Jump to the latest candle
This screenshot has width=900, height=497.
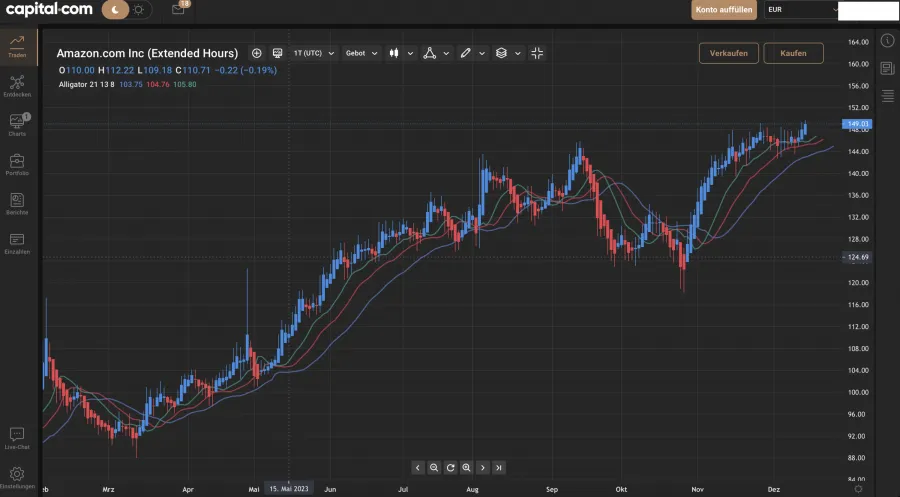499,468
